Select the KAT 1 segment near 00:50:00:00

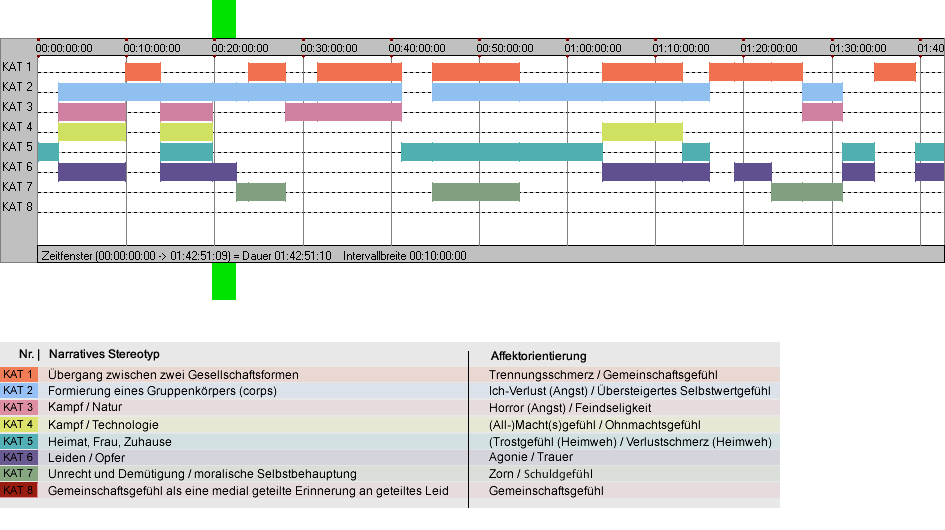point(476,72)
